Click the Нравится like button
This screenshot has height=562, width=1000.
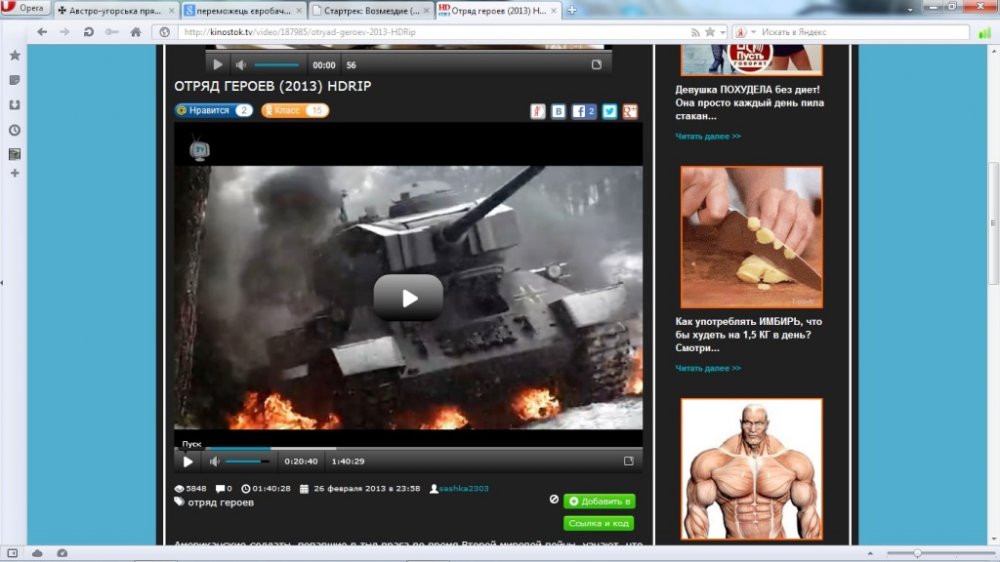[x=214, y=110]
